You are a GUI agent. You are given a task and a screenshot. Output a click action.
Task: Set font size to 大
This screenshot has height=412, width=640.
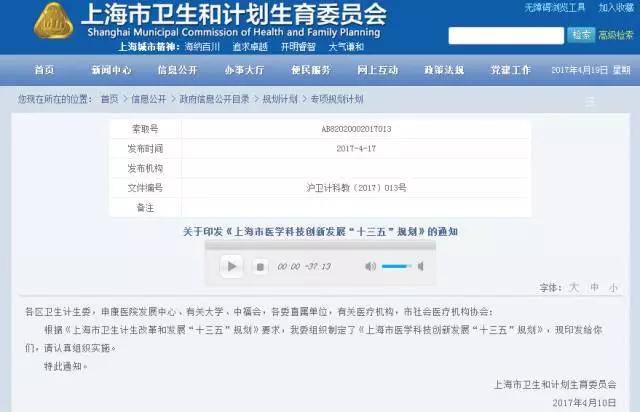tap(574, 287)
